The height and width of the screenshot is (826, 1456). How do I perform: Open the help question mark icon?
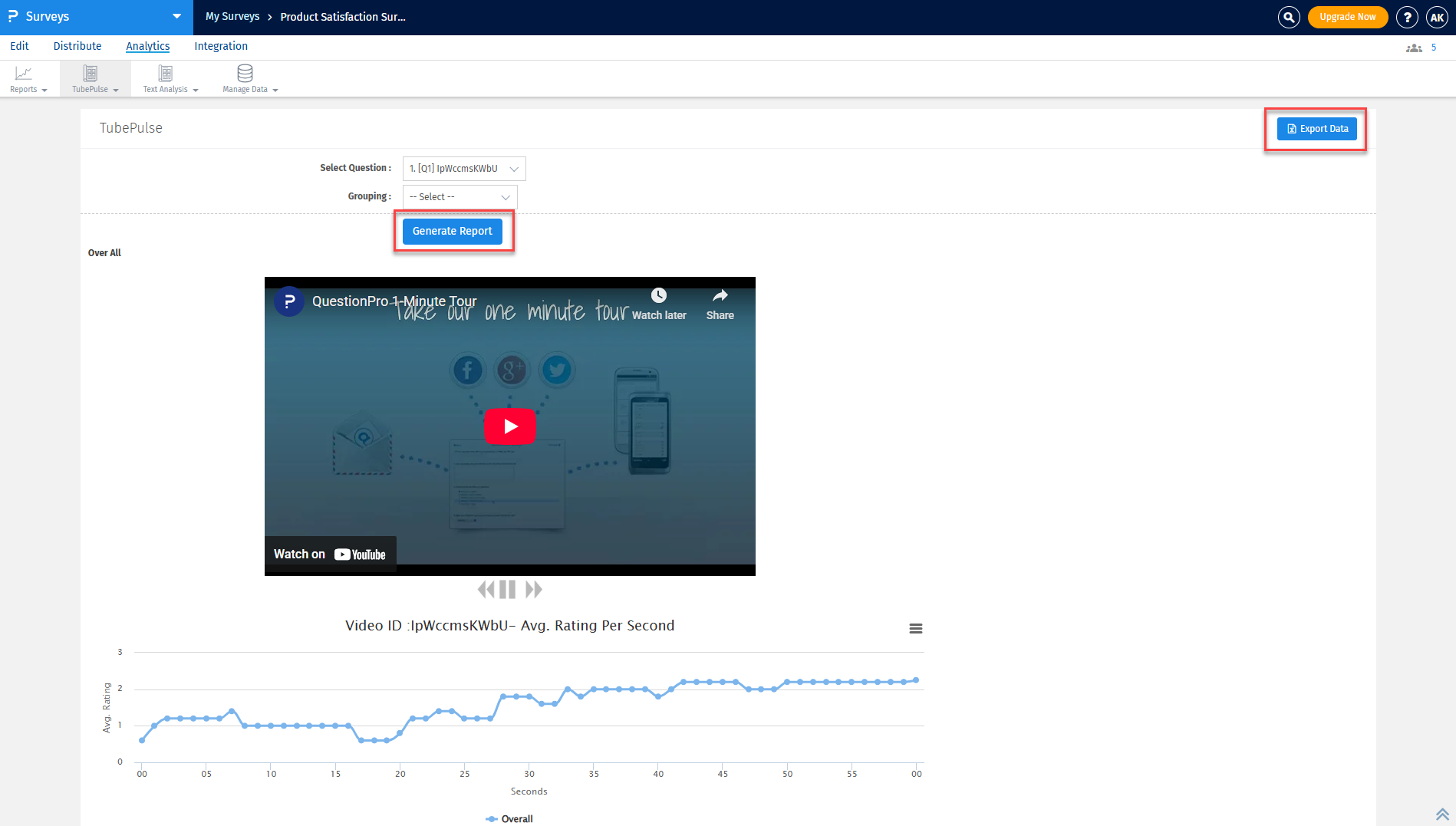[1407, 17]
